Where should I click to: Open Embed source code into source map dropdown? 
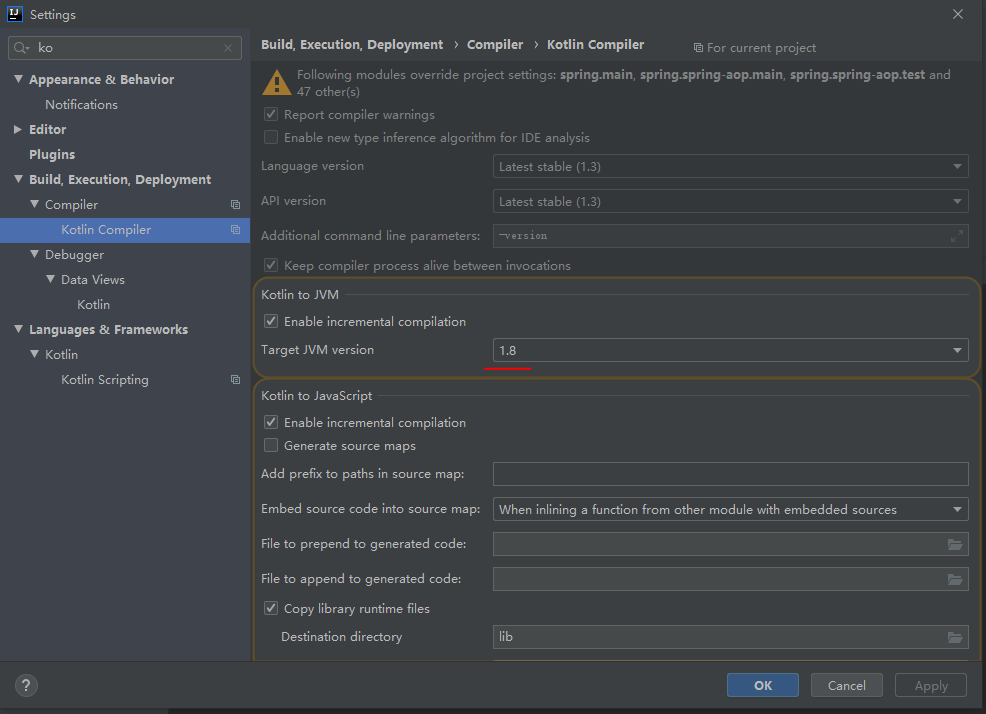click(731, 509)
